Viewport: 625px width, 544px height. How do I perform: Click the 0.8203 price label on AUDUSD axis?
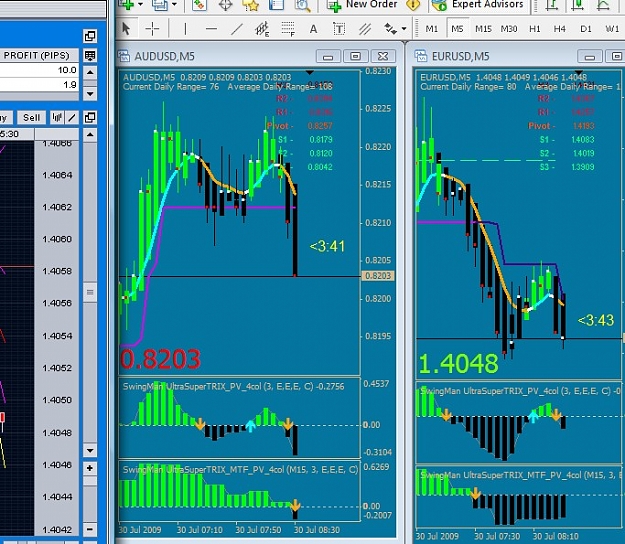[x=378, y=276]
